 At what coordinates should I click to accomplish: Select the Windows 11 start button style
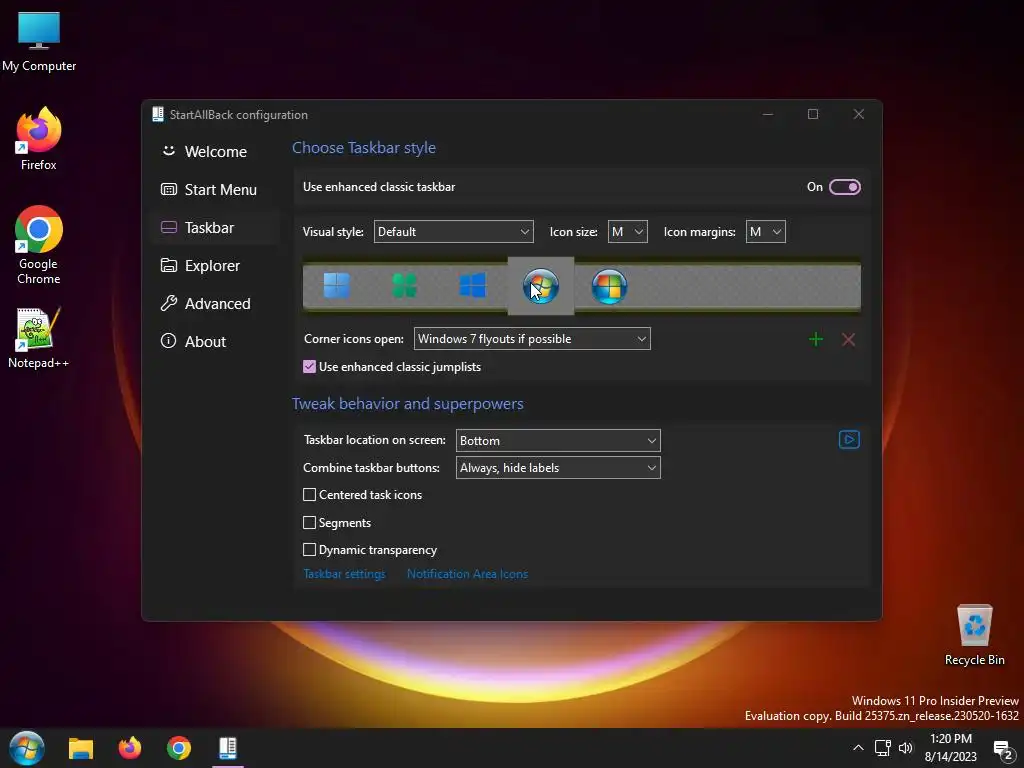pyautogui.click(x=337, y=286)
